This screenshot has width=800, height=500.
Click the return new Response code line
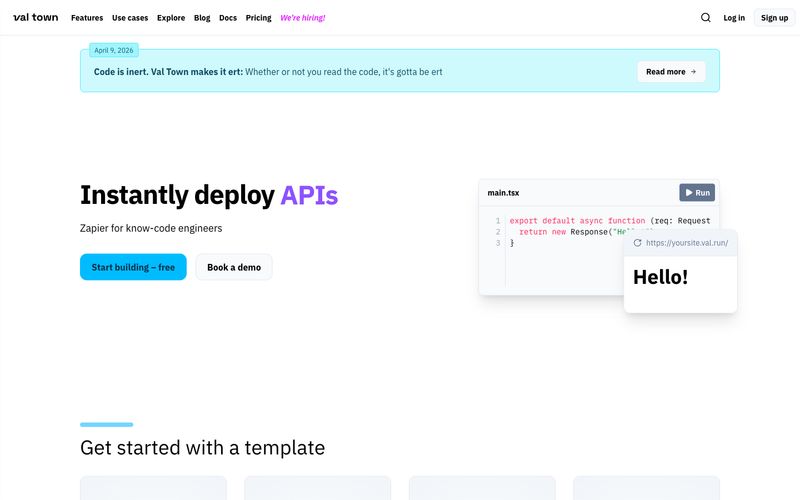(x=571, y=232)
